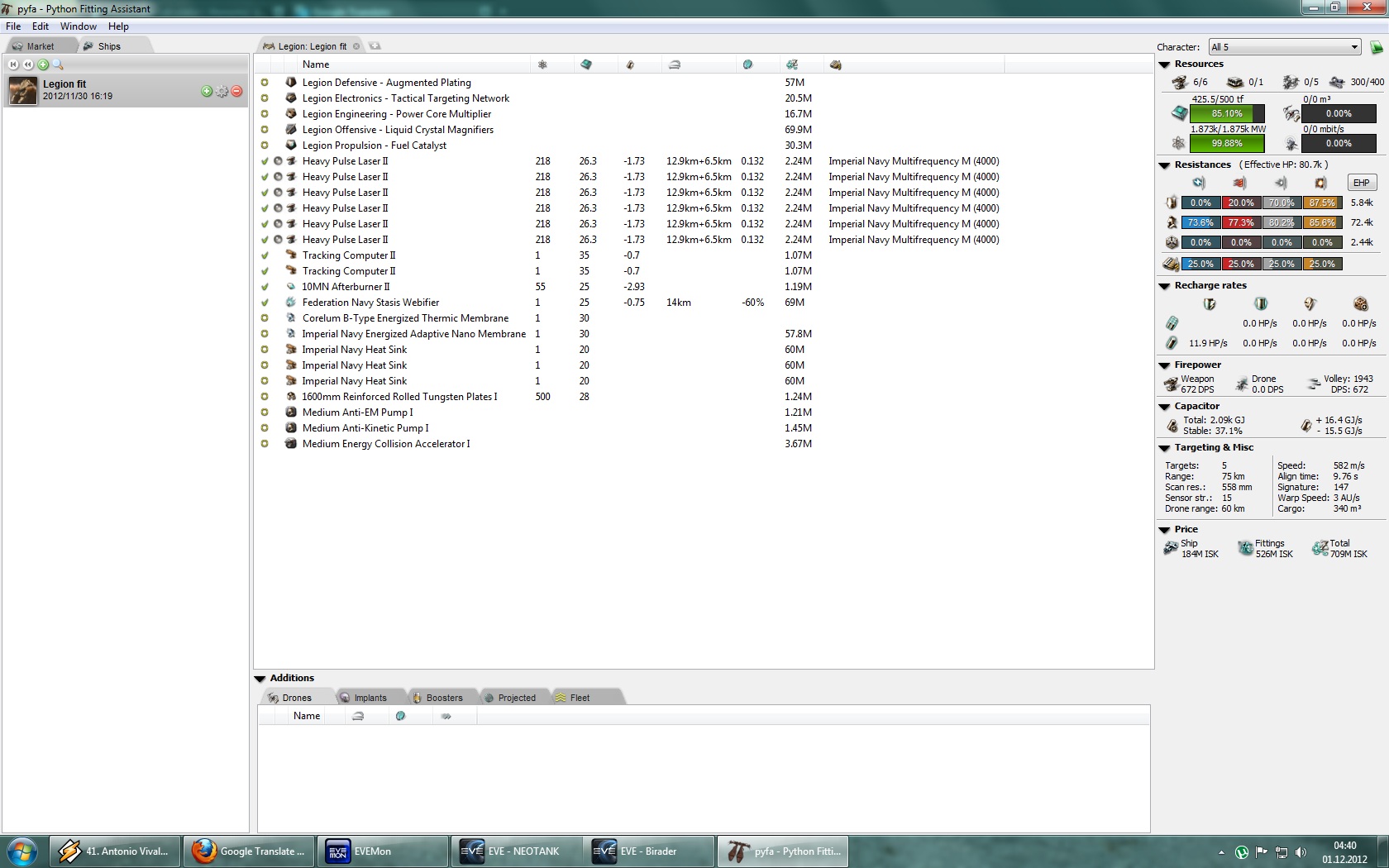Collapse the Capacitor section
The width and height of the screenshot is (1389, 868).
(x=1164, y=407)
